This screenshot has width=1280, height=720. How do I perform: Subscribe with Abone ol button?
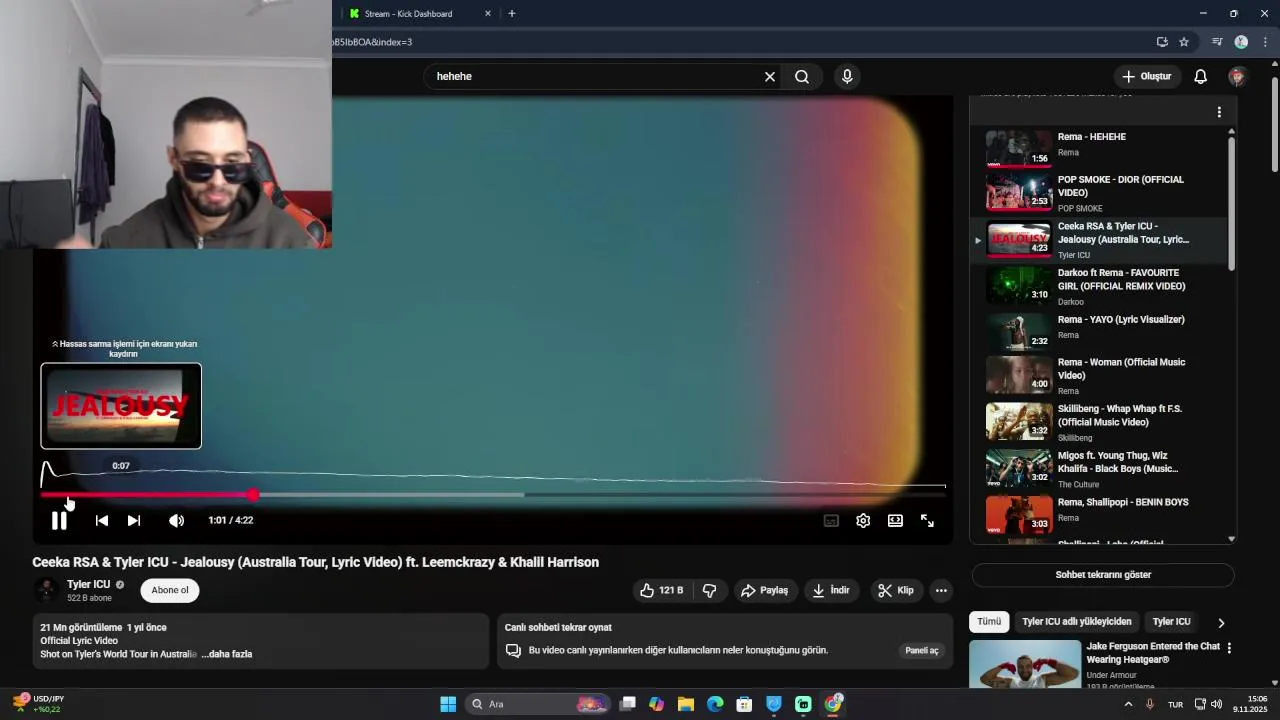coord(170,590)
